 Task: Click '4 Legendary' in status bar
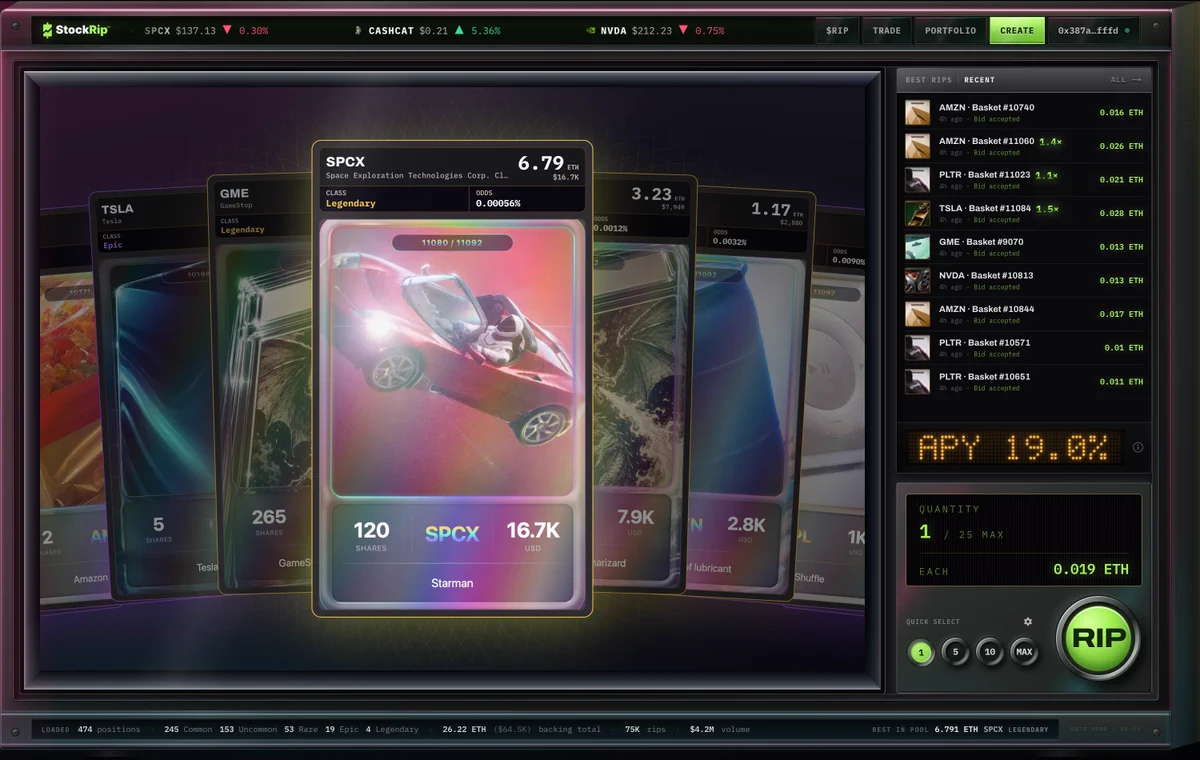click(392, 730)
